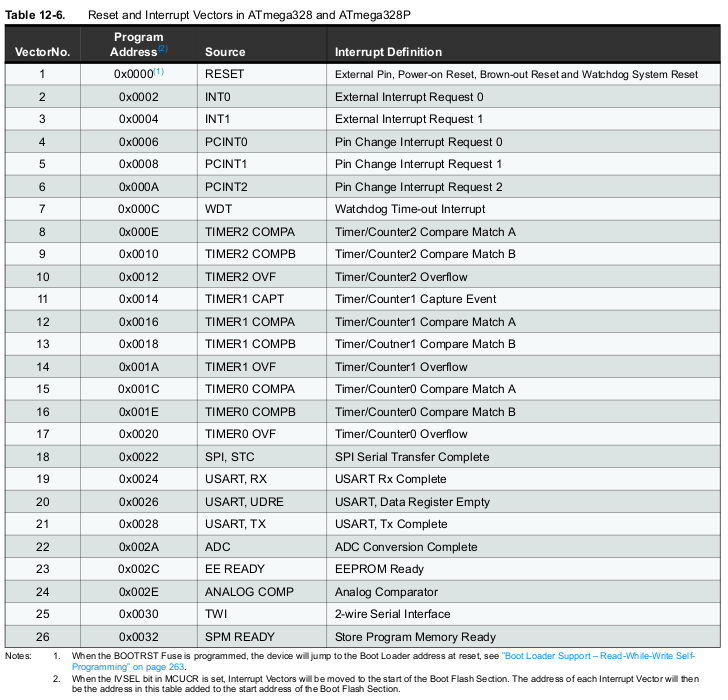
Task: Click the VectorNo. column header
Action: [x=42, y=52]
